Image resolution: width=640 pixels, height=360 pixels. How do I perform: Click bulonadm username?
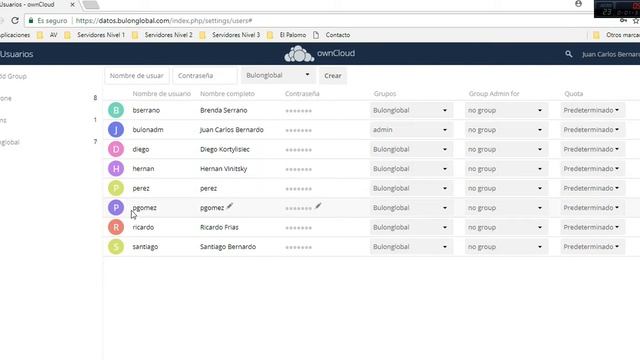point(148,130)
